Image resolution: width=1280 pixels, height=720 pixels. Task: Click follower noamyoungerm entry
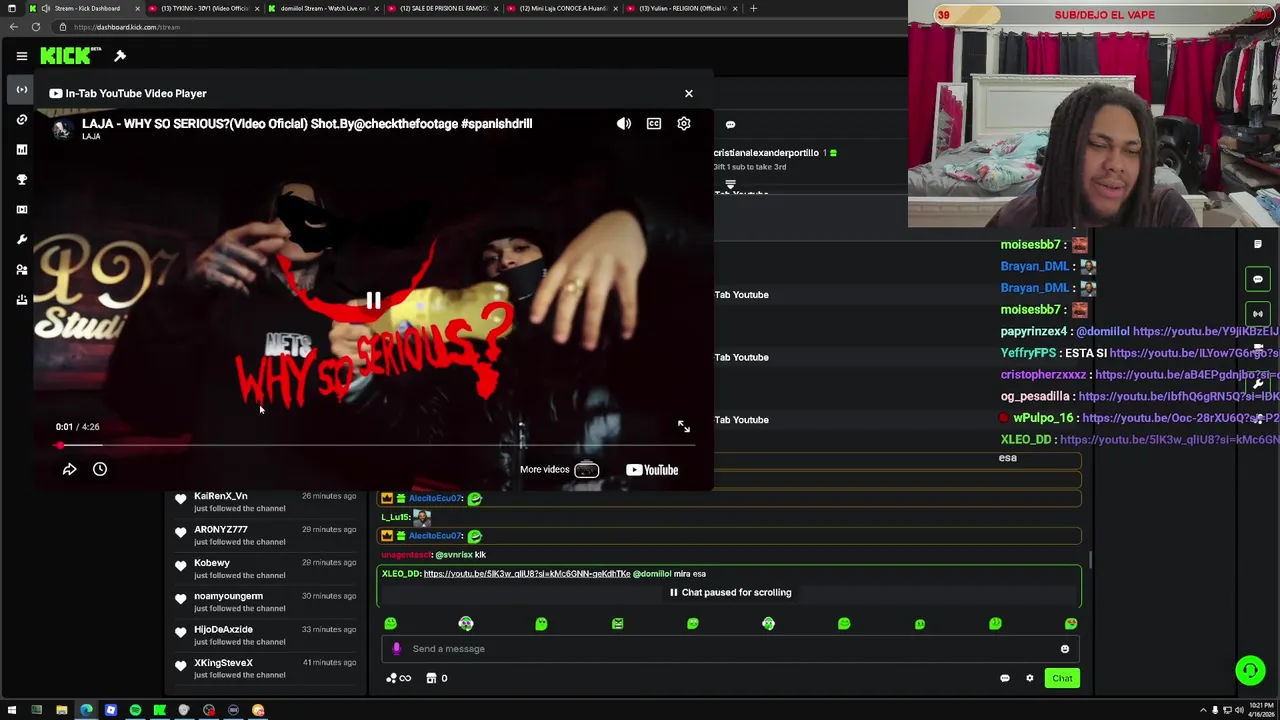tap(266, 601)
